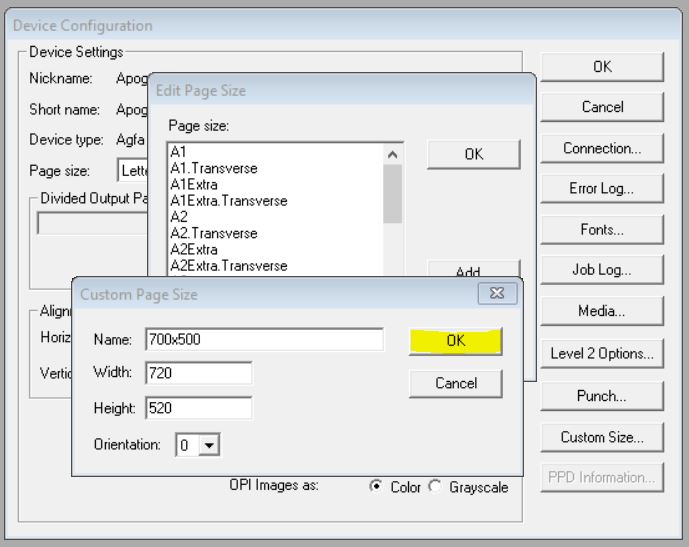Select A1 in page size list

276,152
